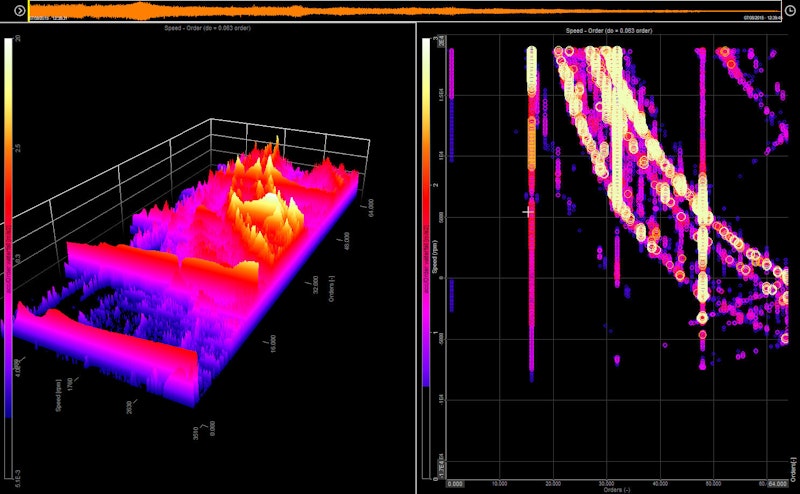Click the 0.000 minimum orders axis field
The width and height of the screenshot is (800, 494).
455,483
